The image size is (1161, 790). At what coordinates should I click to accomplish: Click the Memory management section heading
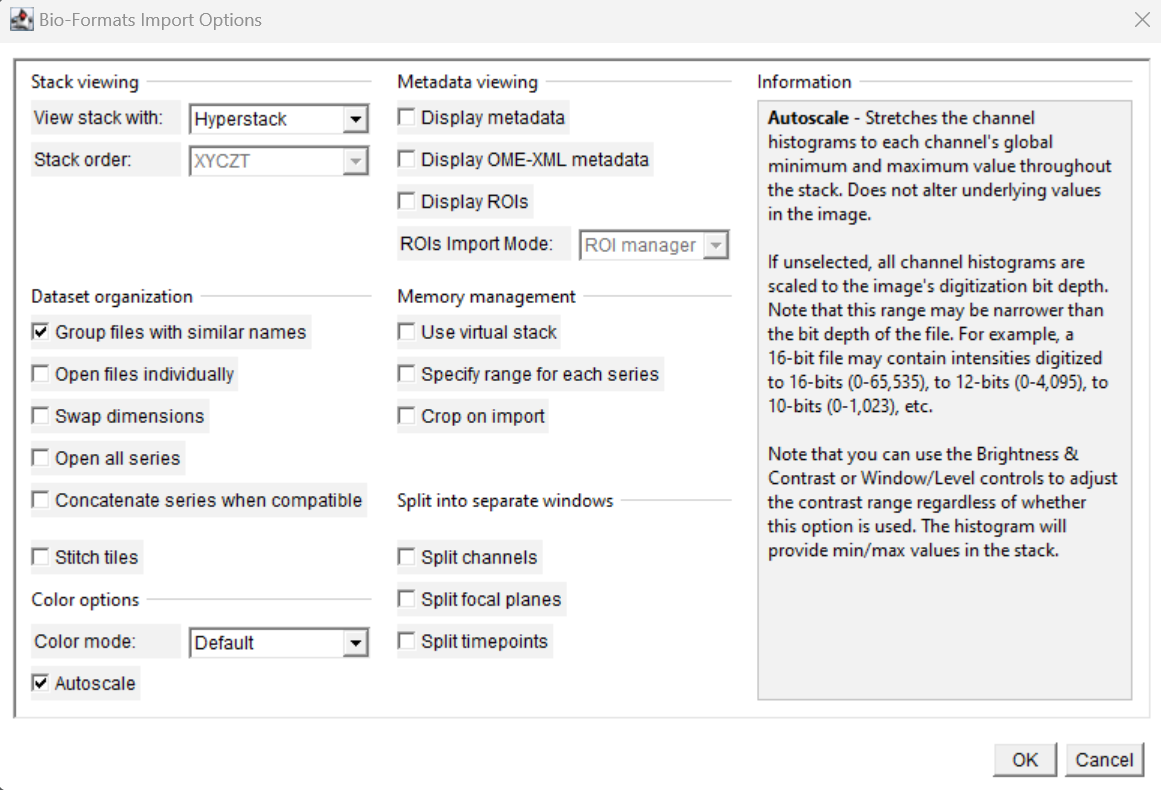(486, 297)
